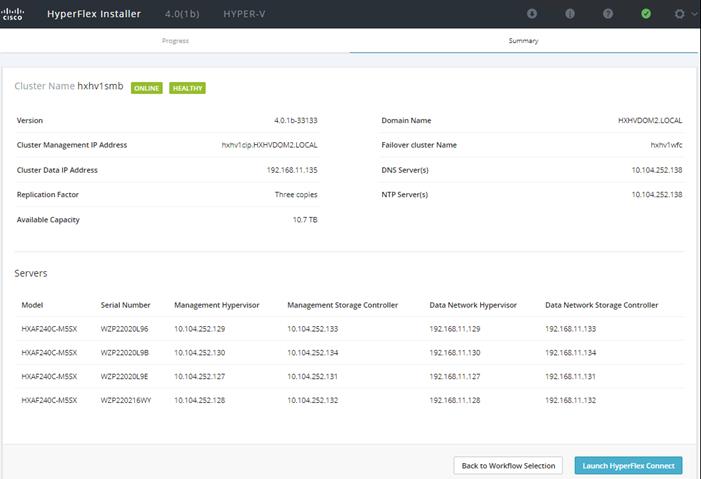
Task: Switch to the Progress tab
Action: pyautogui.click(x=175, y=41)
